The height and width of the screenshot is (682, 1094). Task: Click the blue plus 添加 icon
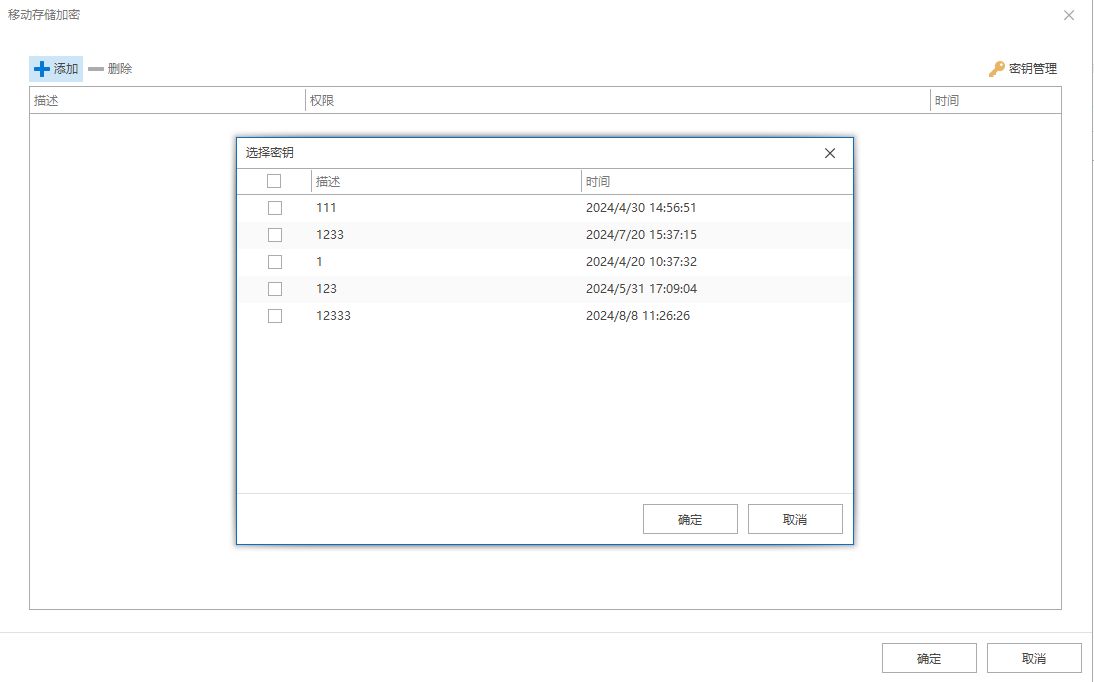pos(42,68)
